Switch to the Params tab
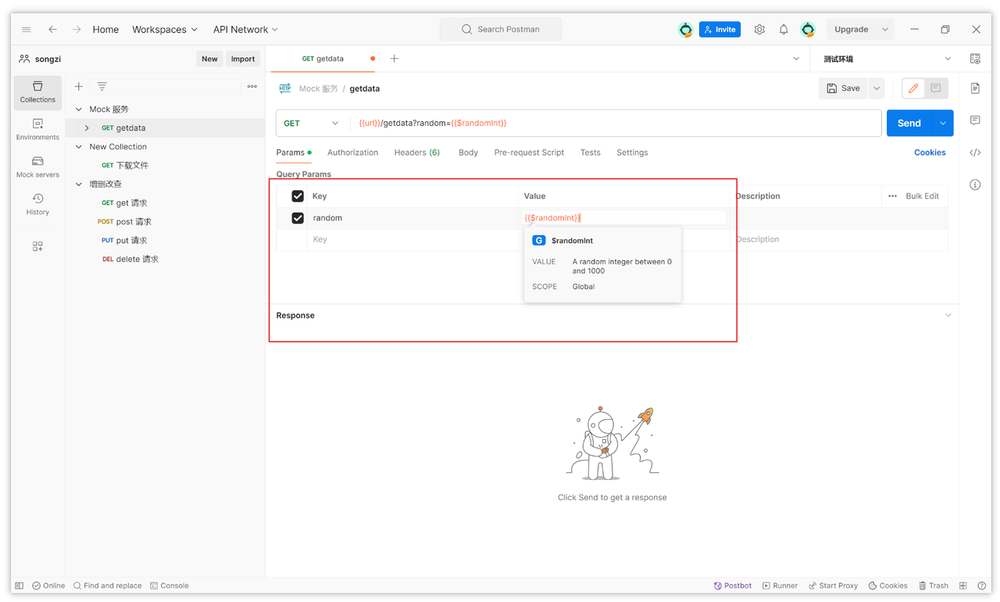Screen dimensions: 1000x602 point(293,152)
